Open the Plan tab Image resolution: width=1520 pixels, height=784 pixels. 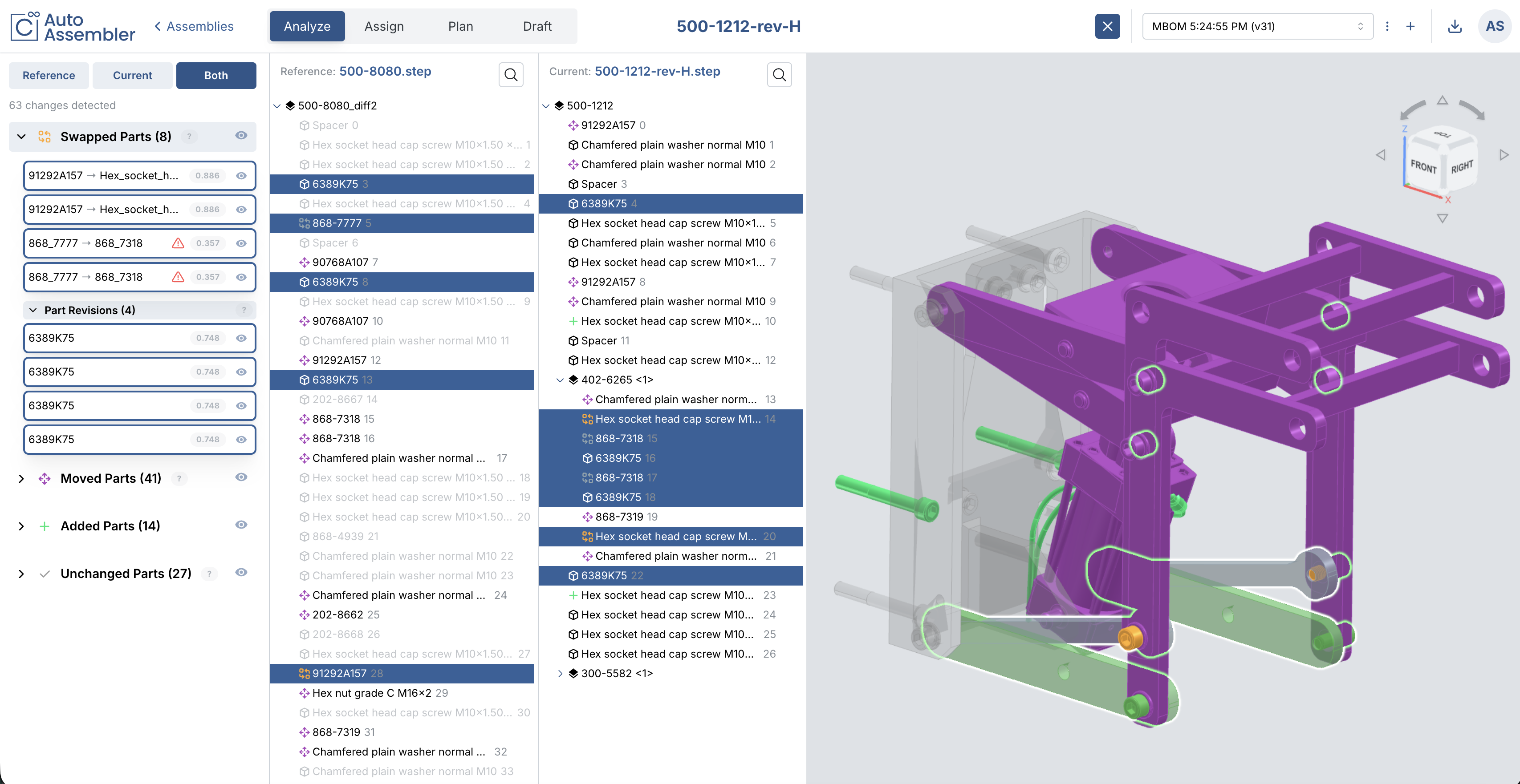pos(460,27)
